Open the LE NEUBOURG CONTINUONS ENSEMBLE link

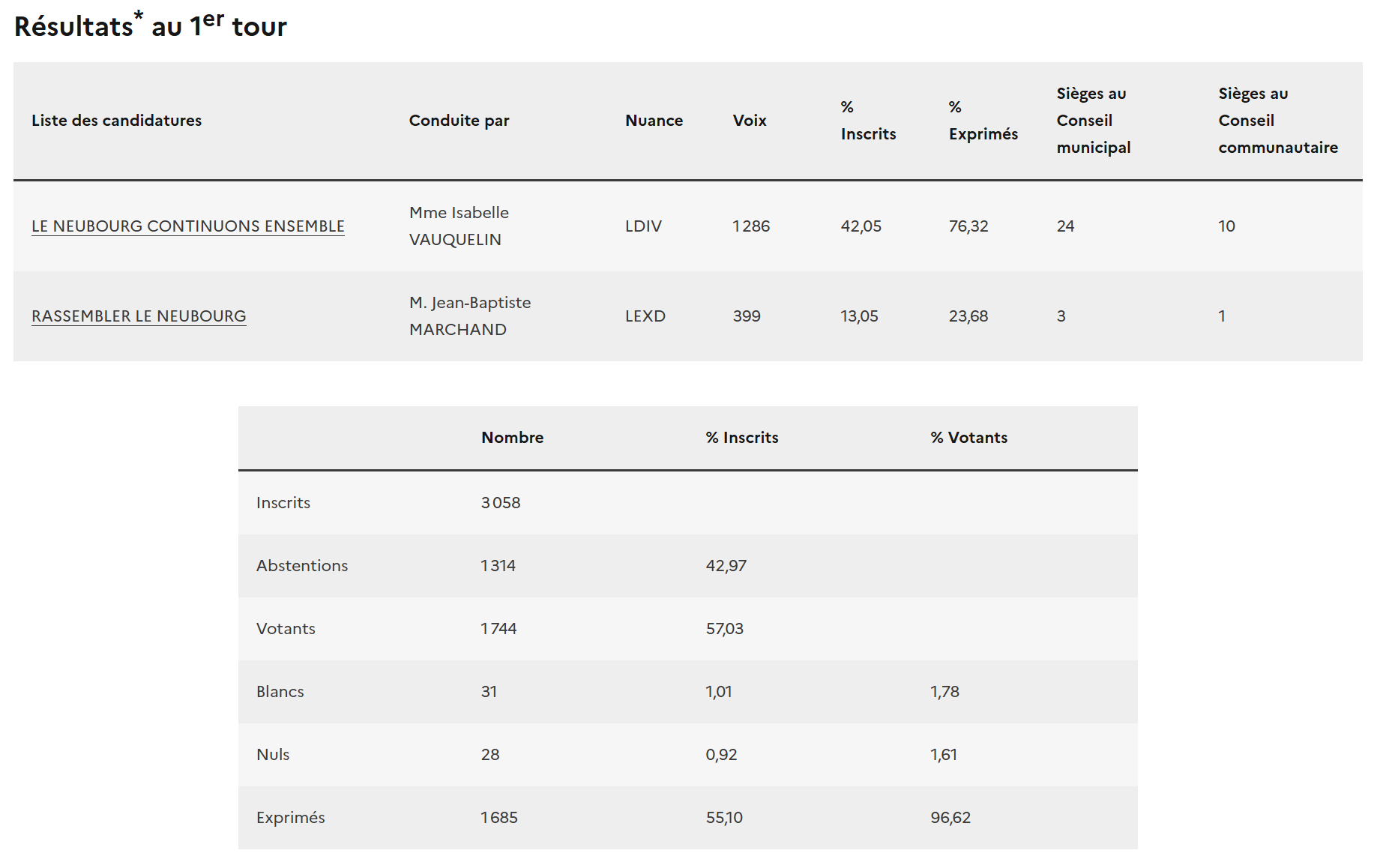click(187, 226)
